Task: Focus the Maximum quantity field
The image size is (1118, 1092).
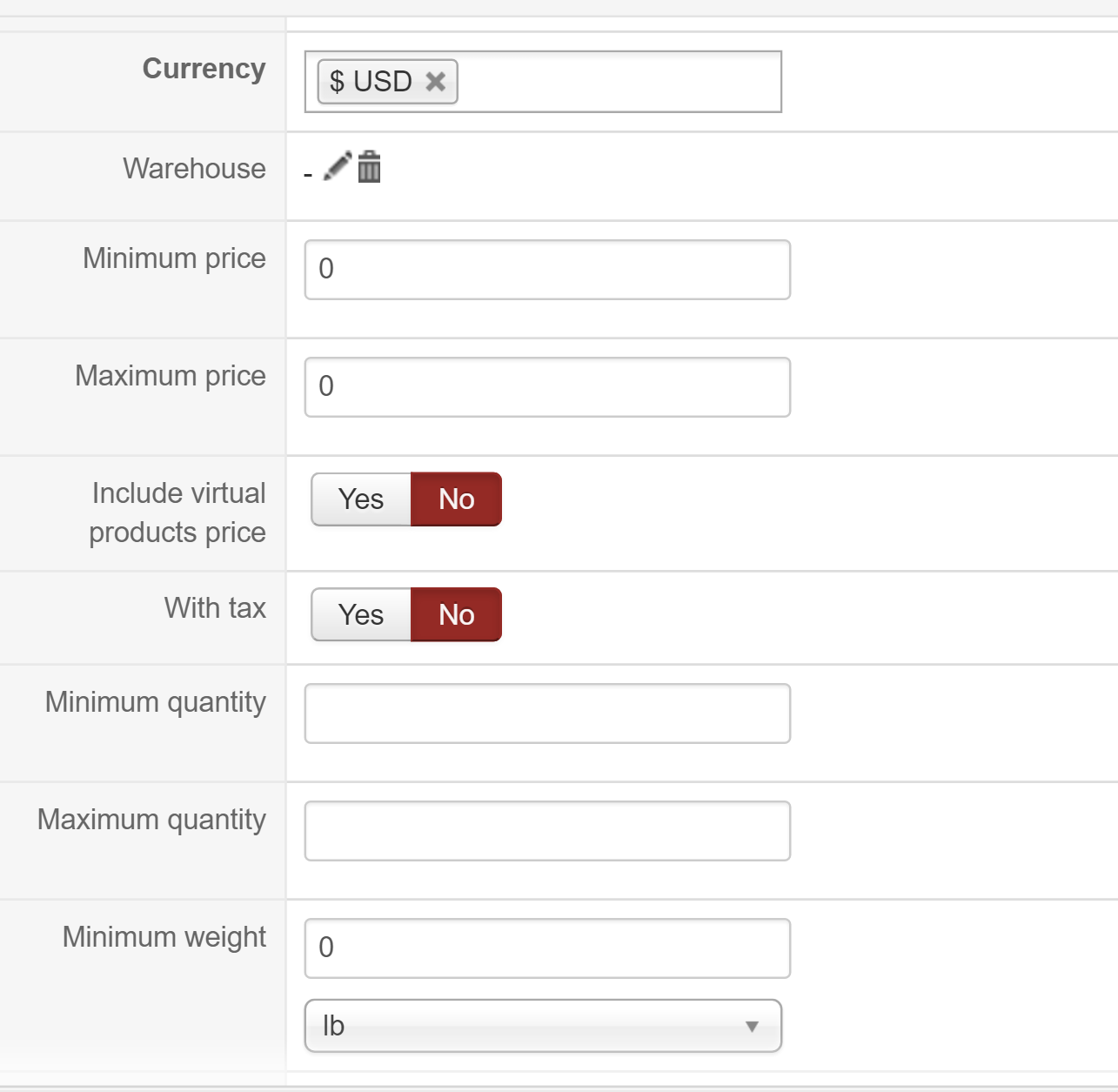Action: coord(547,831)
